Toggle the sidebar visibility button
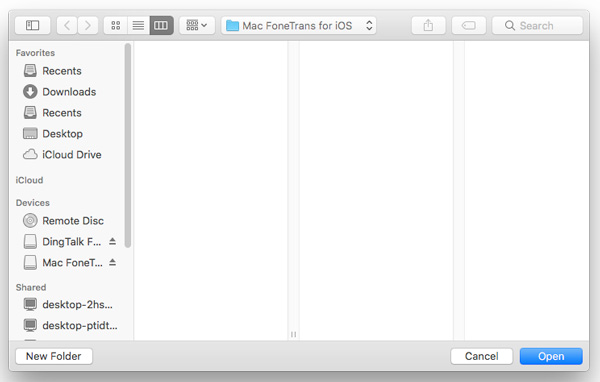 coord(33,26)
